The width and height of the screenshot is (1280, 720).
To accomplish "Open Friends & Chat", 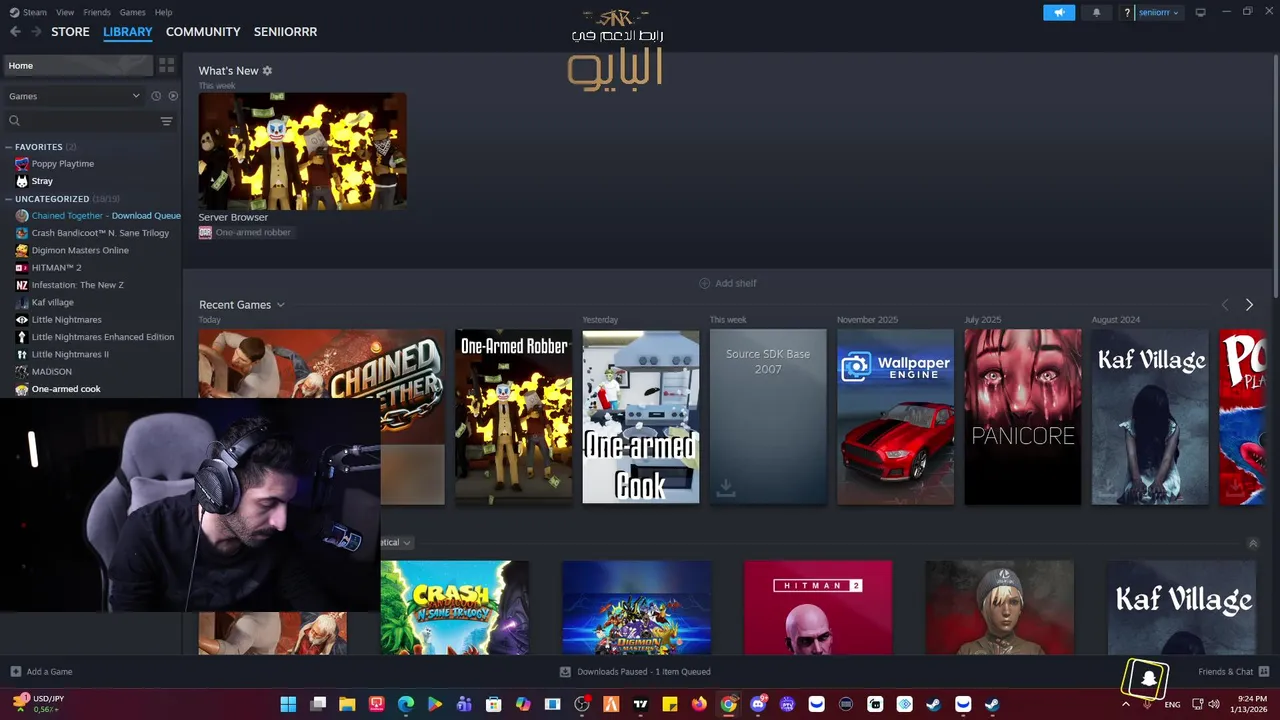I will [1233, 671].
